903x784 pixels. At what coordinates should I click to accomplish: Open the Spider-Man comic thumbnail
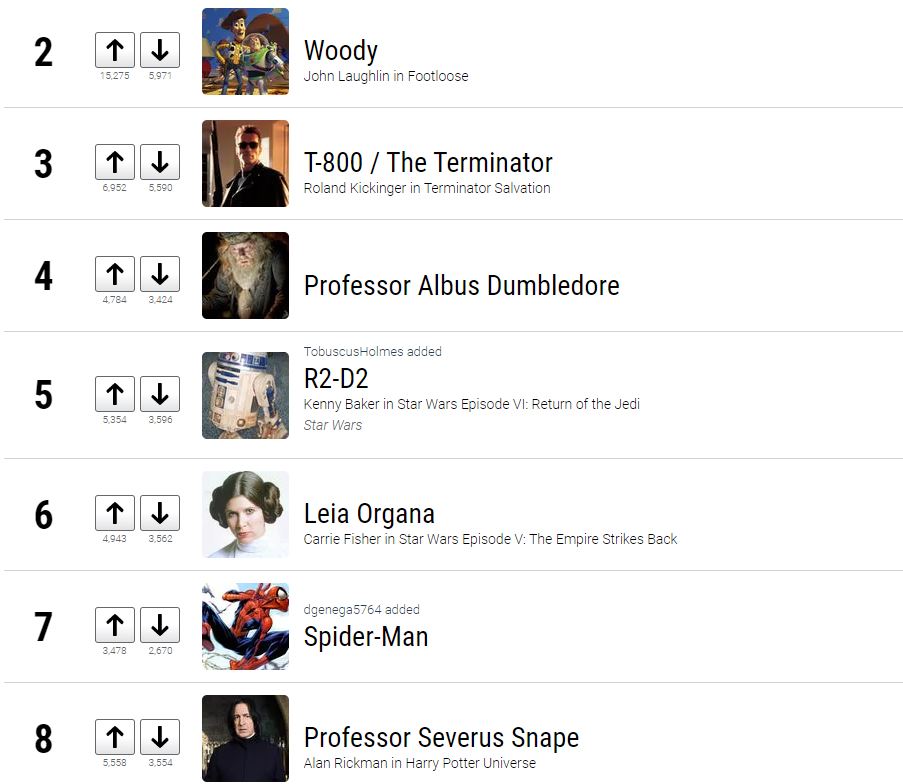pyautogui.click(x=245, y=626)
